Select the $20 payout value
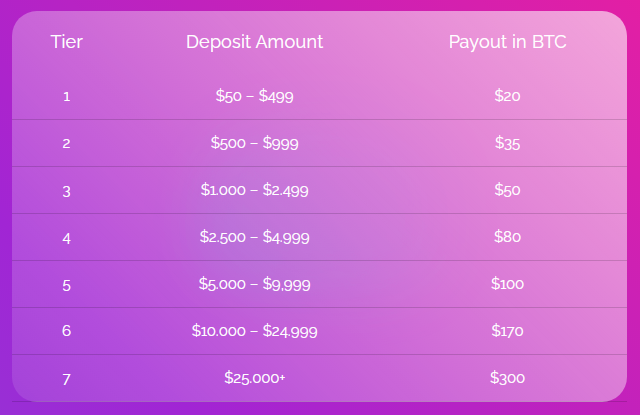The image size is (640, 415). 507,96
